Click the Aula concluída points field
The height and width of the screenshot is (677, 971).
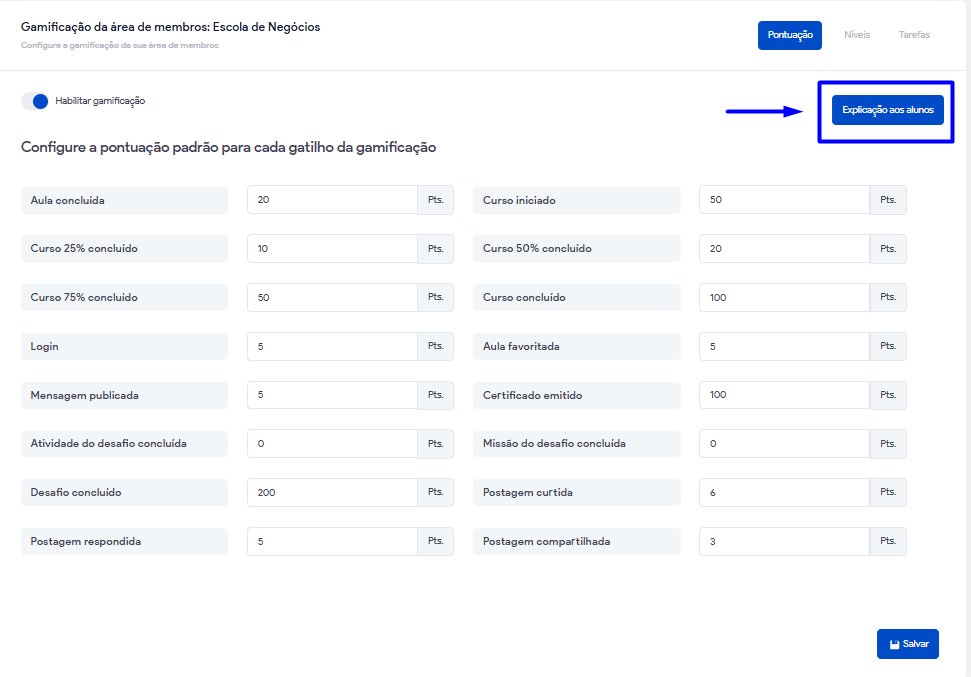coord(332,200)
